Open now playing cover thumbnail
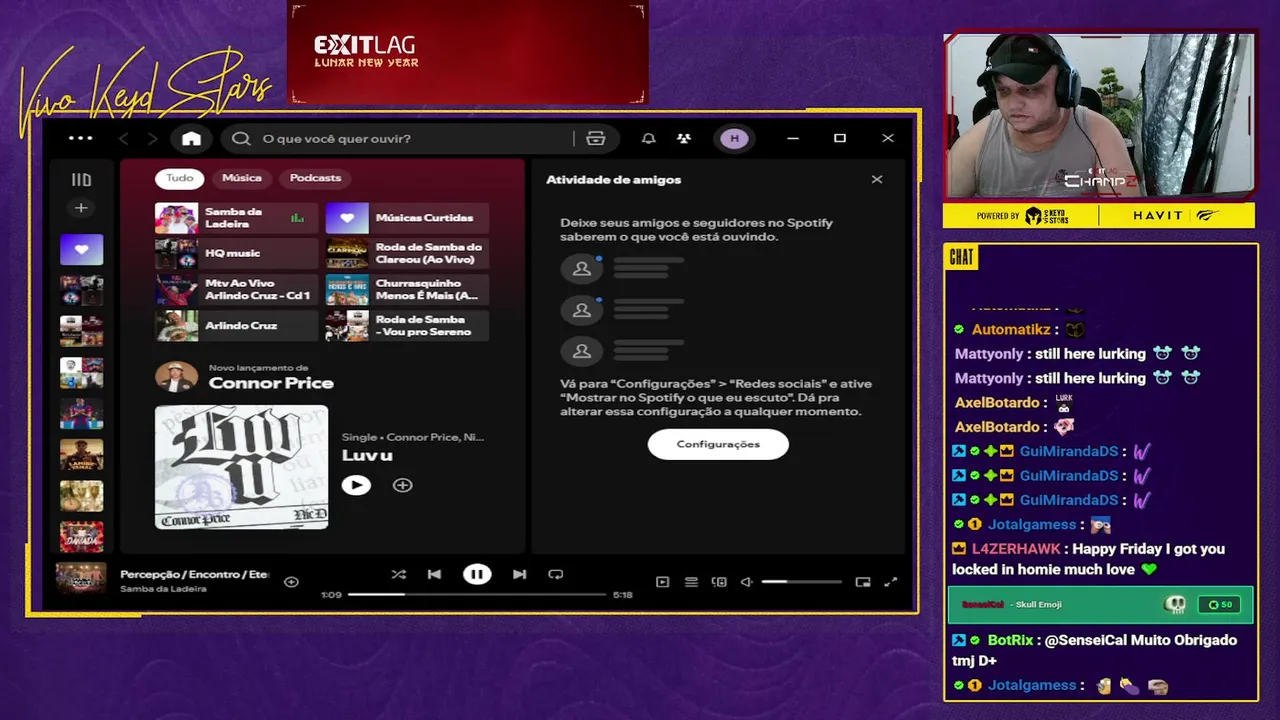The height and width of the screenshot is (720, 1280). (81, 579)
